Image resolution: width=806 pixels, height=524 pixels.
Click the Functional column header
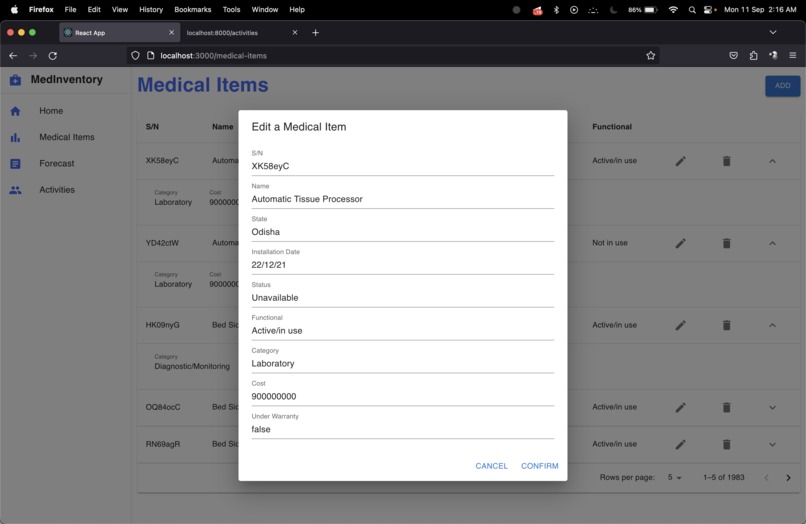point(612,127)
